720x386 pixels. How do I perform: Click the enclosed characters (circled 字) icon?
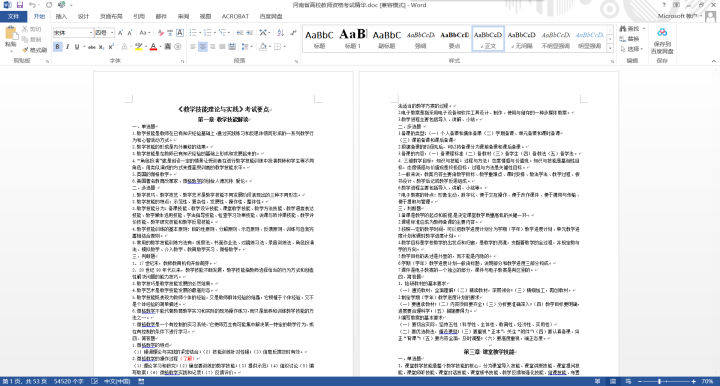178,47
